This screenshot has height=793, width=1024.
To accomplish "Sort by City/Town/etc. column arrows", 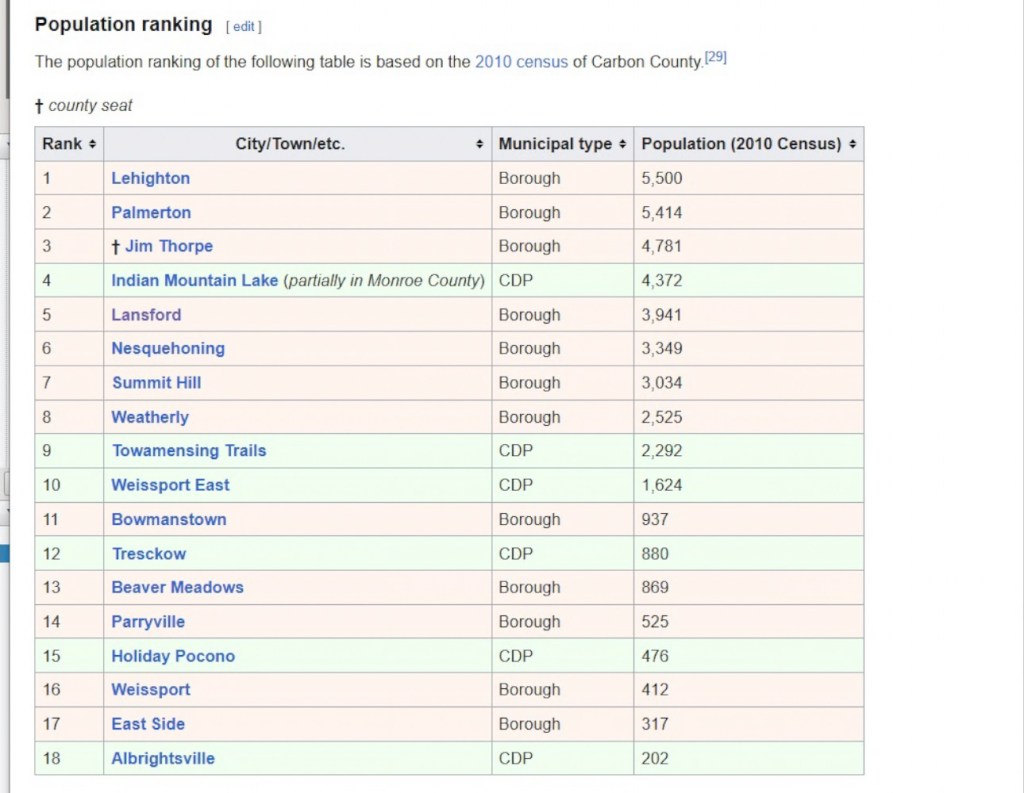I will point(481,144).
